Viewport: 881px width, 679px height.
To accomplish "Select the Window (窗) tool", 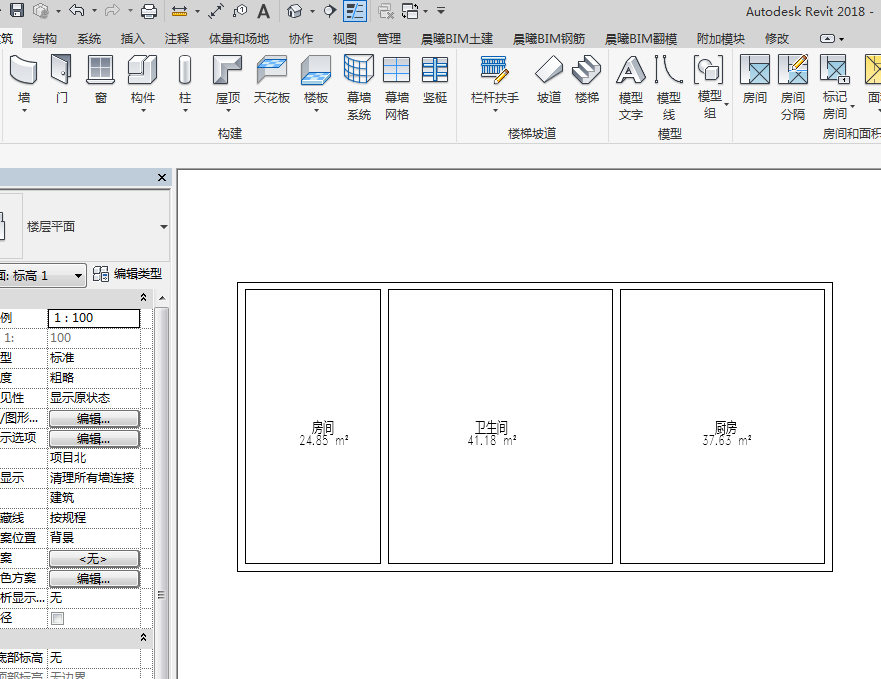I will [101, 79].
